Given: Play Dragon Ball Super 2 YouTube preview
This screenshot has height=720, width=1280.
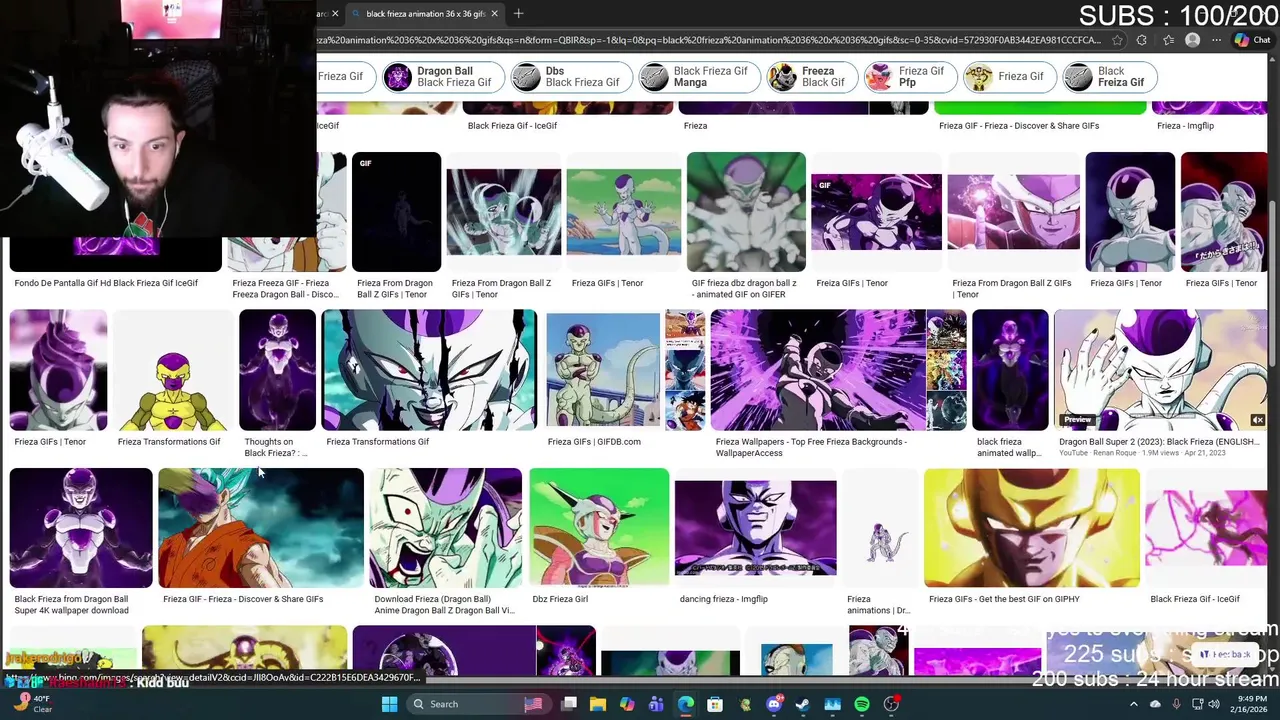Looking at the screenshot, I should tap(1160, 371).
